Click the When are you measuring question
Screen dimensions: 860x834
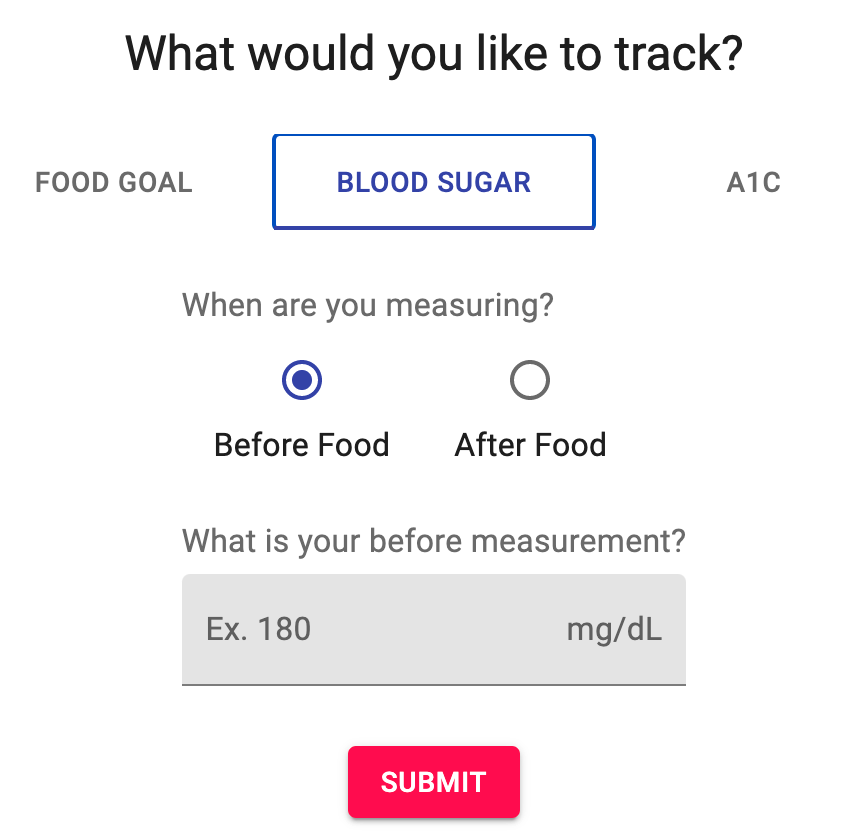pyautogui.click(x=368, y=305)
